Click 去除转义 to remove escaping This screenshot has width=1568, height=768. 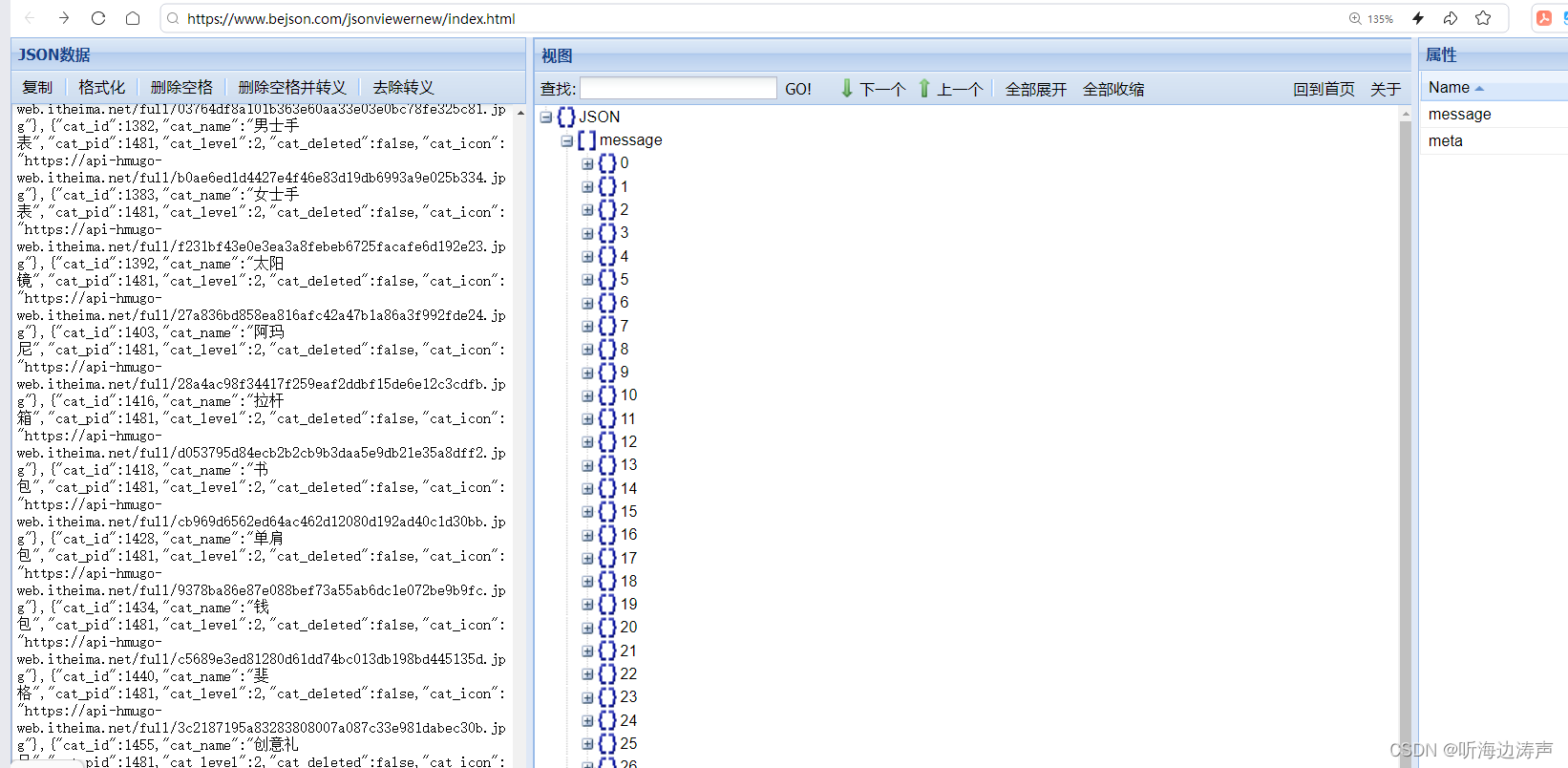403,87
